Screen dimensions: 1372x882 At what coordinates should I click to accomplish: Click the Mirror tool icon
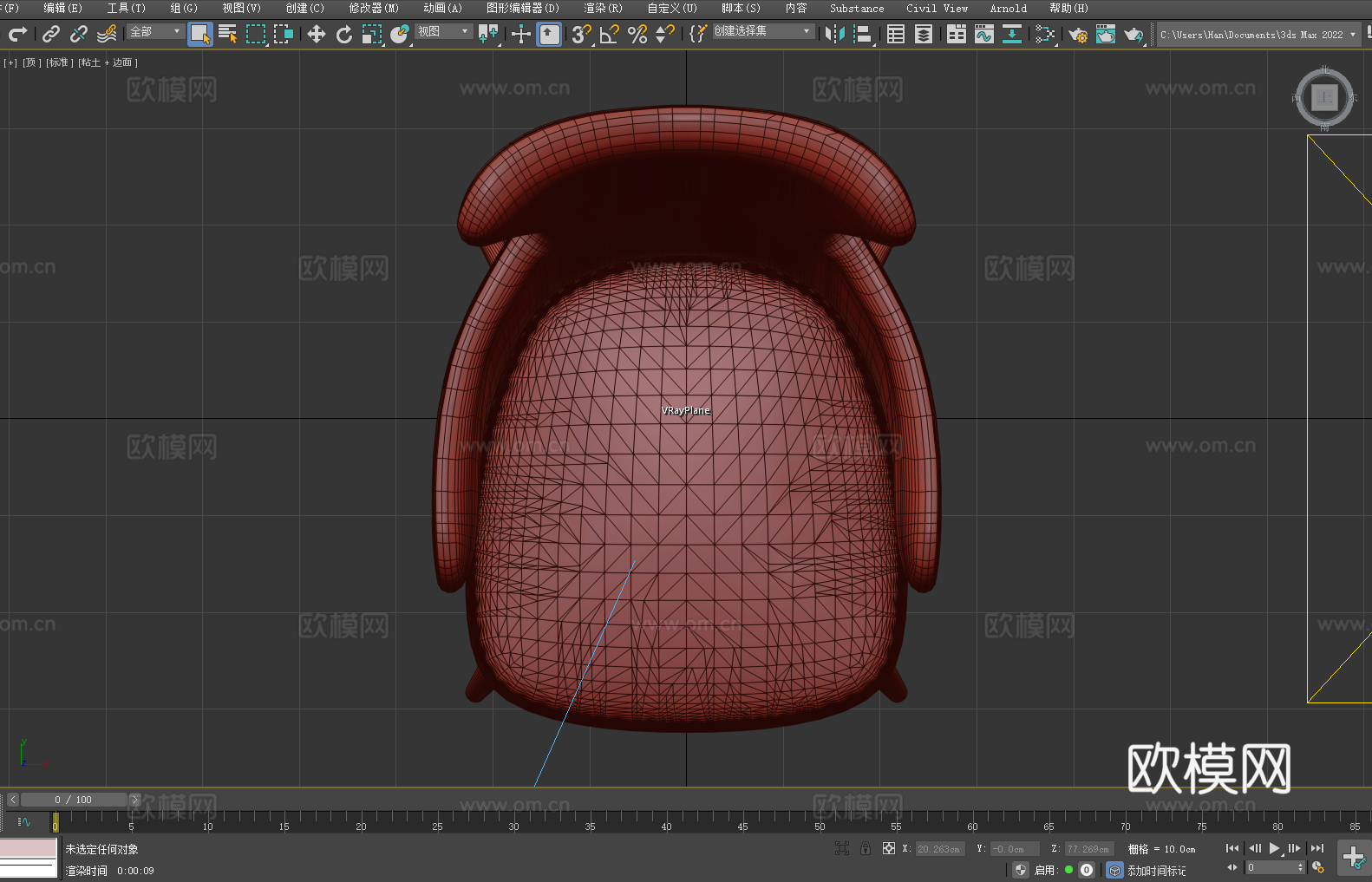click(835, 34)
